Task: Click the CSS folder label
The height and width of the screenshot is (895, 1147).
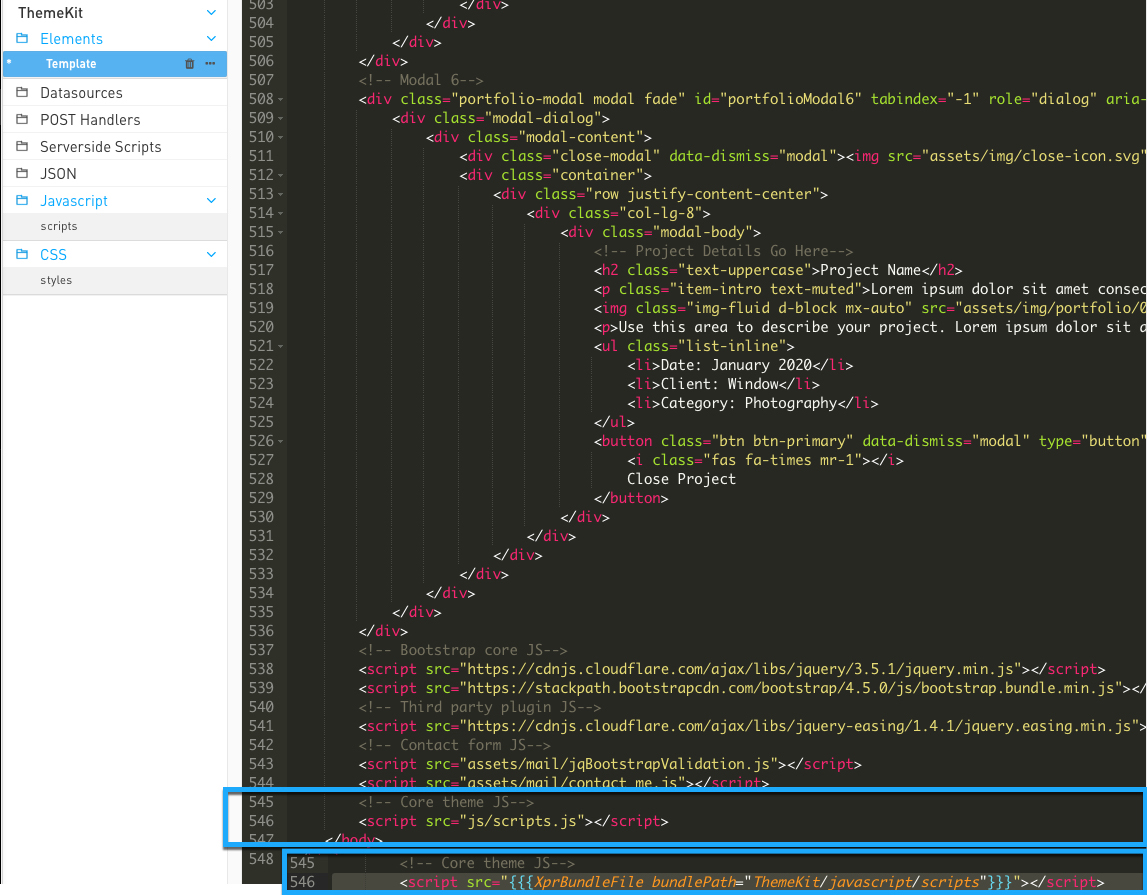Action: coord(53,254)
